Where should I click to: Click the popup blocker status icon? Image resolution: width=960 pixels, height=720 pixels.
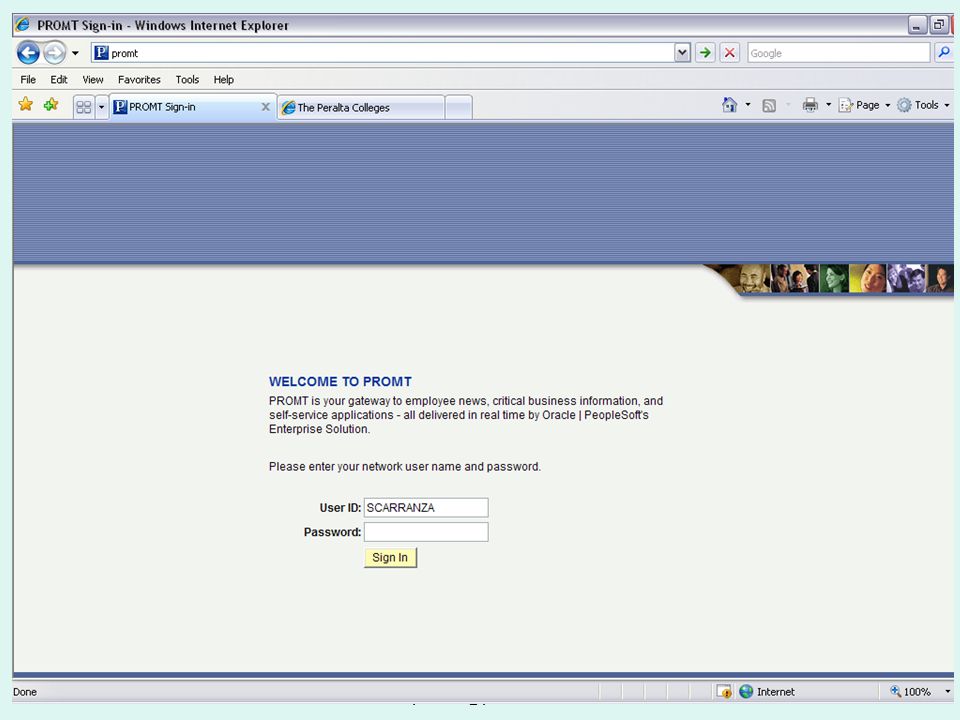[724, 692]
